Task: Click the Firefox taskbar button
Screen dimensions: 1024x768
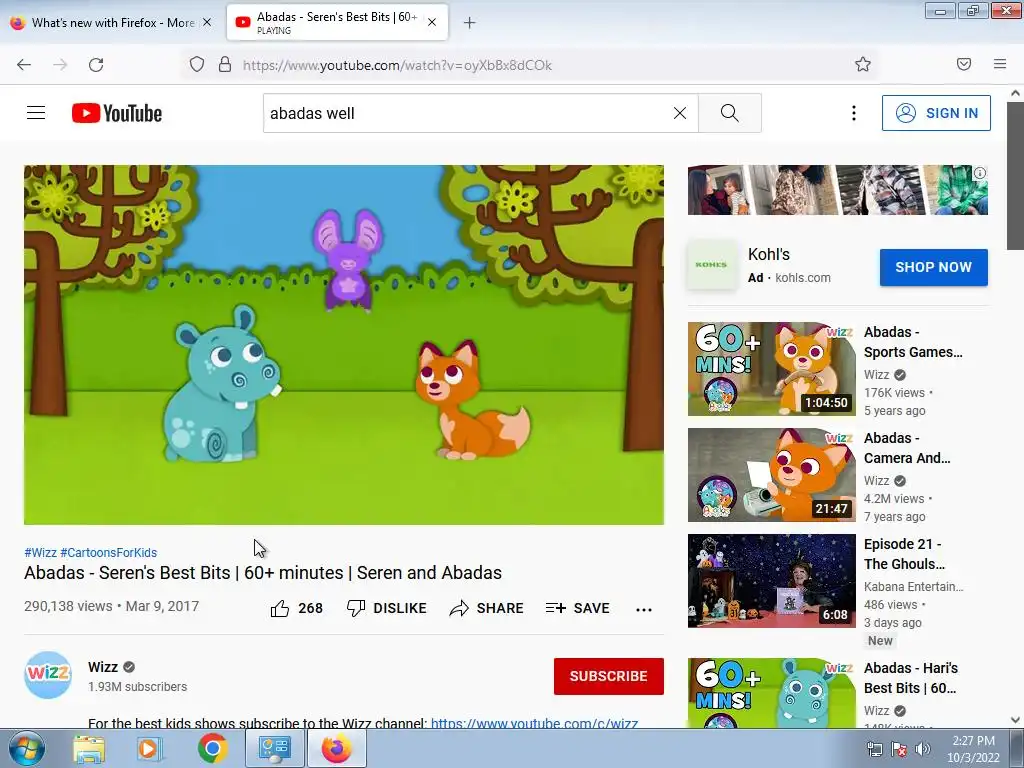Action: click(x=336, y=749)
